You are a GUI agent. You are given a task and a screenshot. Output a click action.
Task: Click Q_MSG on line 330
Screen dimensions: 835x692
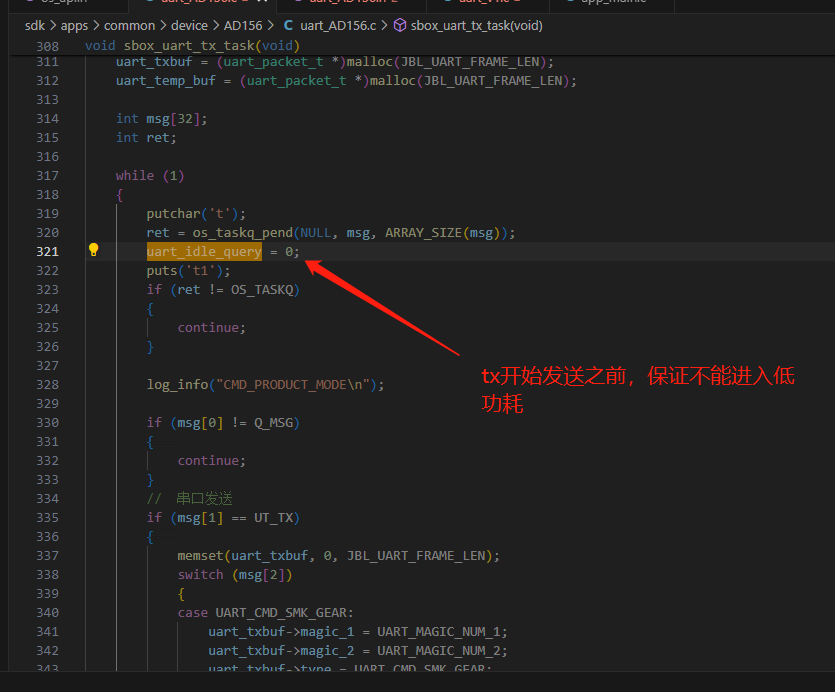coord(274,423)
